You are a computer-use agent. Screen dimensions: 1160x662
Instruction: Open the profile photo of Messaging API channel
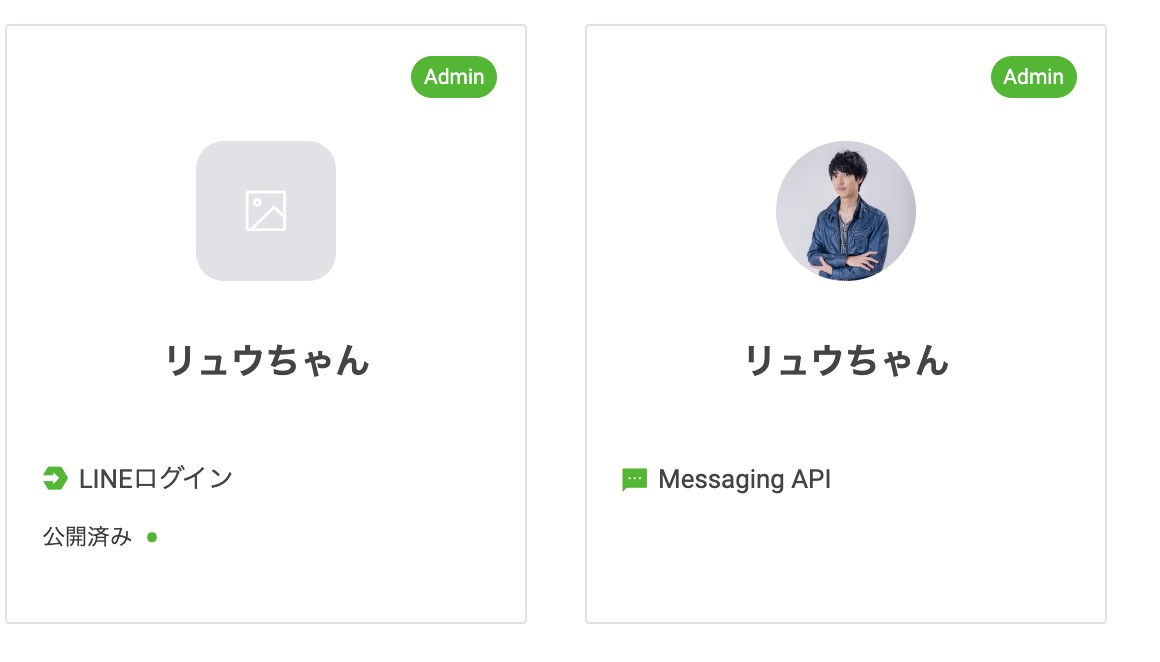[846, 211]
